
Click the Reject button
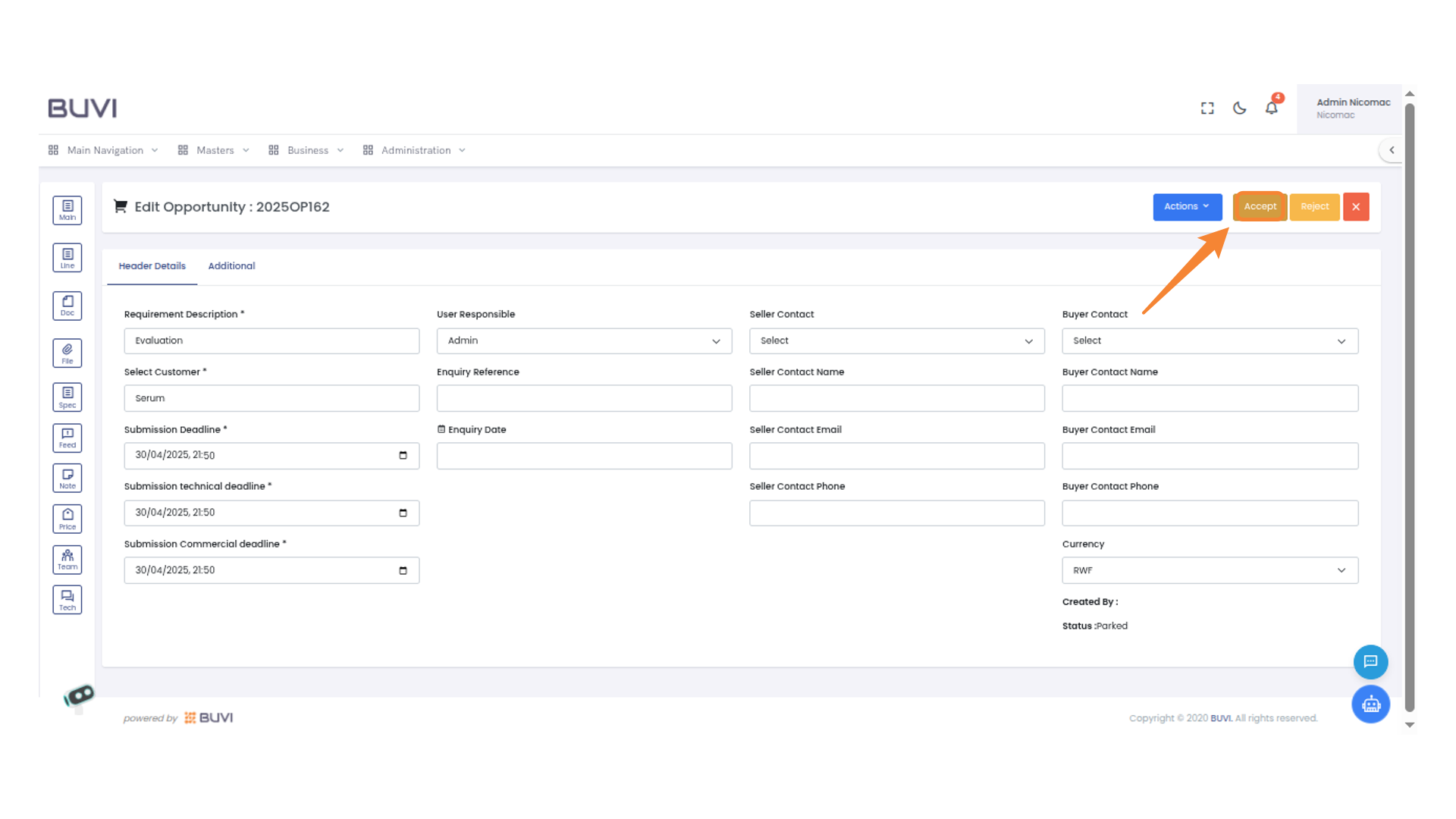pyautogui.click(x=1314, y=206)
